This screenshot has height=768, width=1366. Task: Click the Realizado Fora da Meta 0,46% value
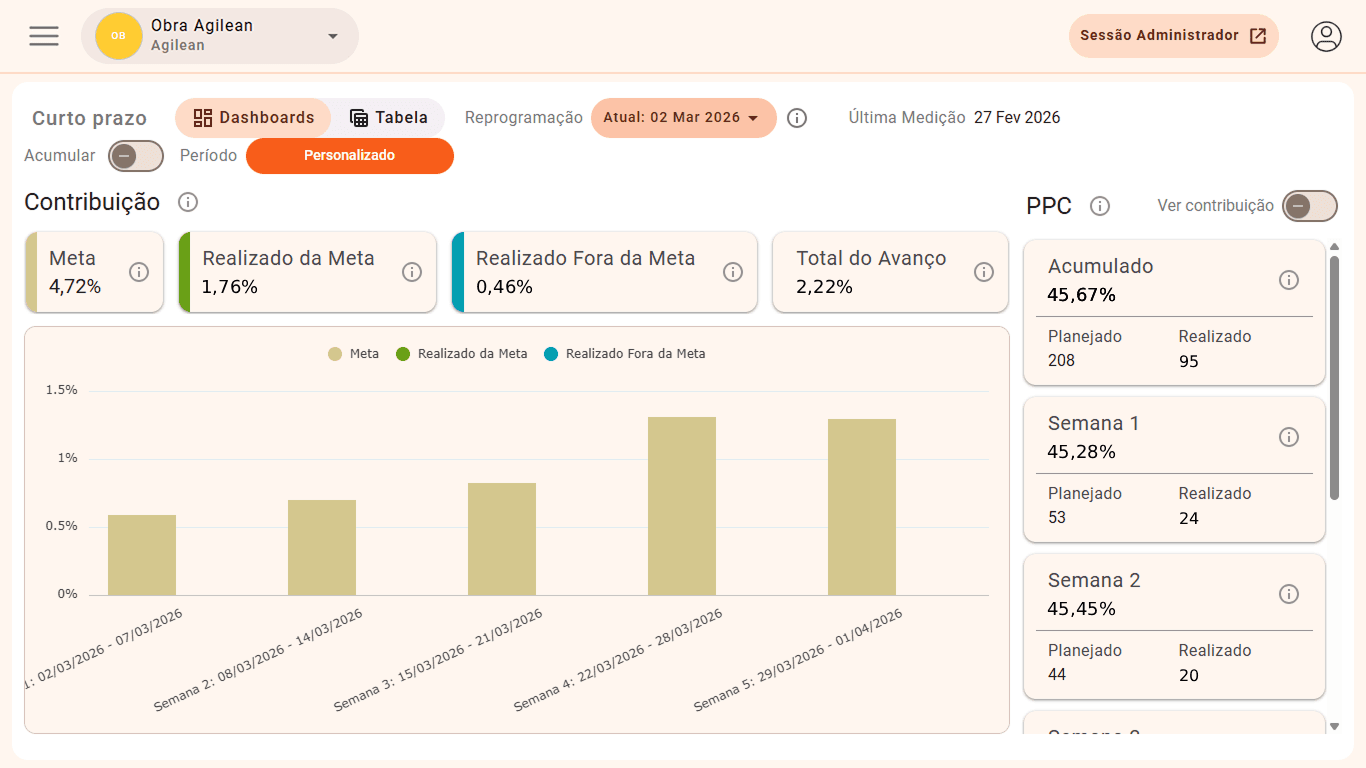point(504,287)
